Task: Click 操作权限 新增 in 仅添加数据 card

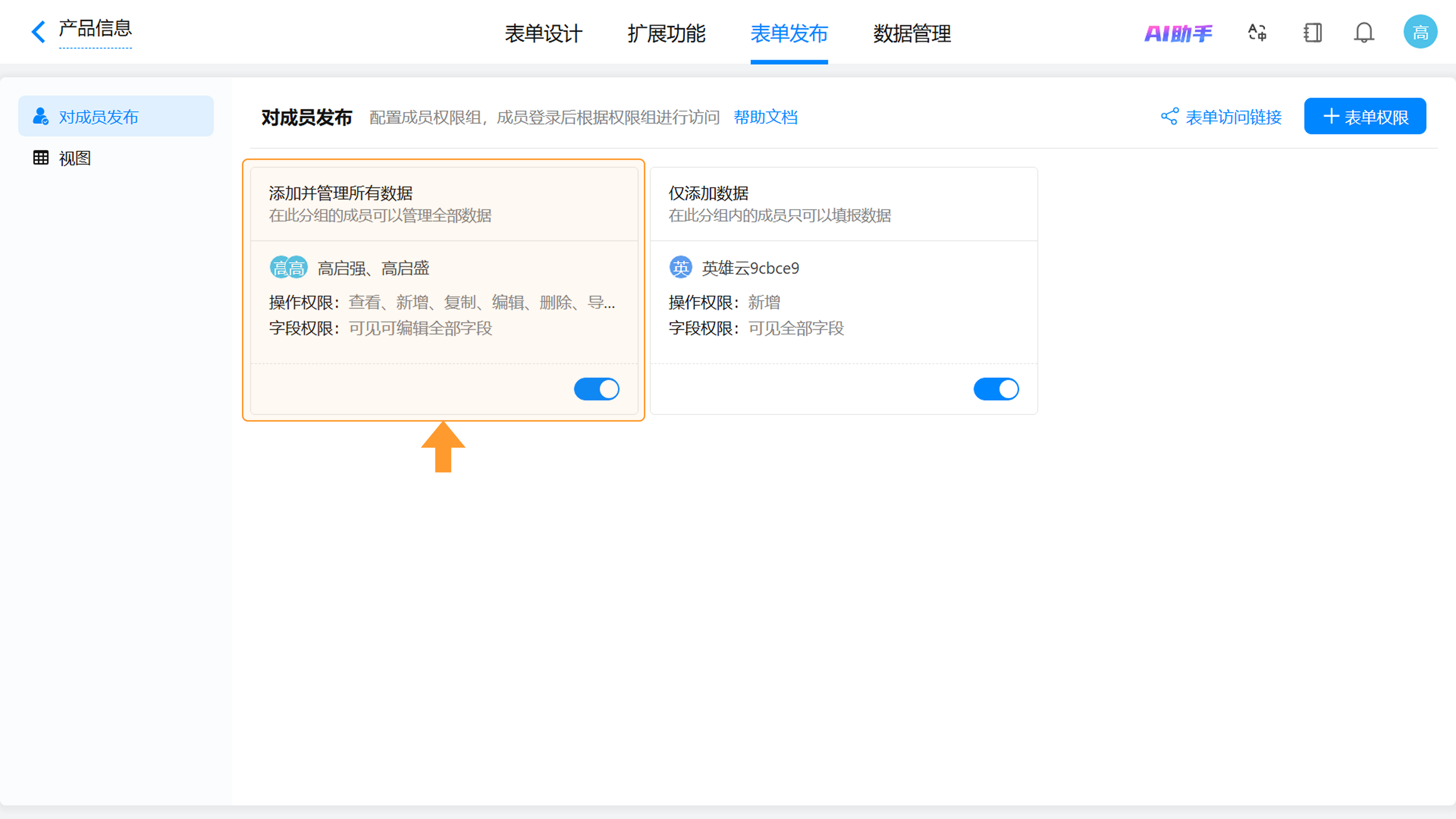Action: 764,303
